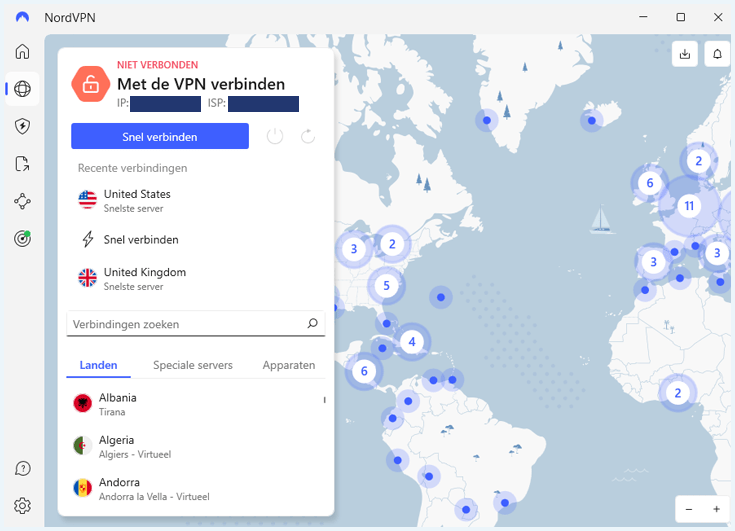735x531 pixels.
Task: Select recent Snel verbinden lightning entry
Action: (x=195, y=239)
